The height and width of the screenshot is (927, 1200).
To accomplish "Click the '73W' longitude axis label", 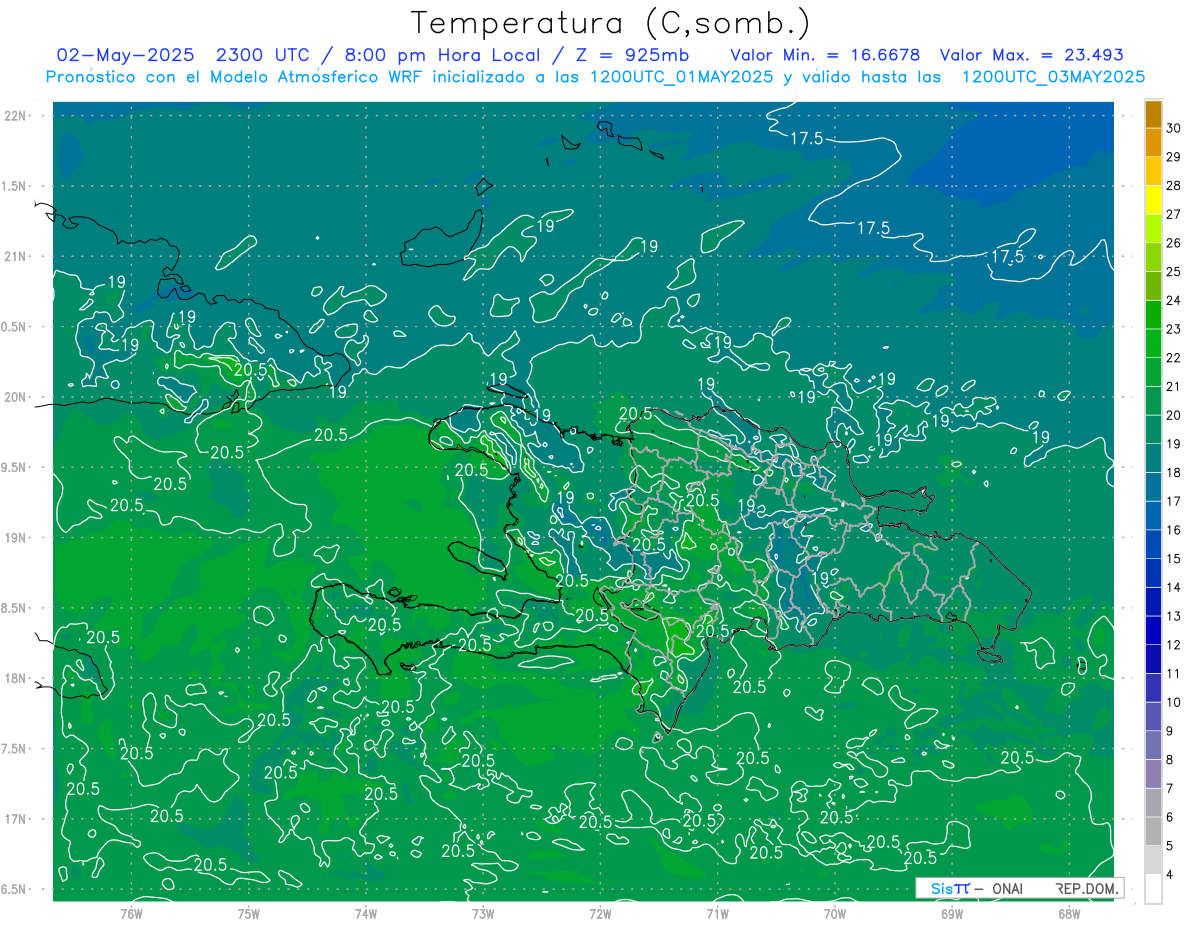I will pos(483,913).
